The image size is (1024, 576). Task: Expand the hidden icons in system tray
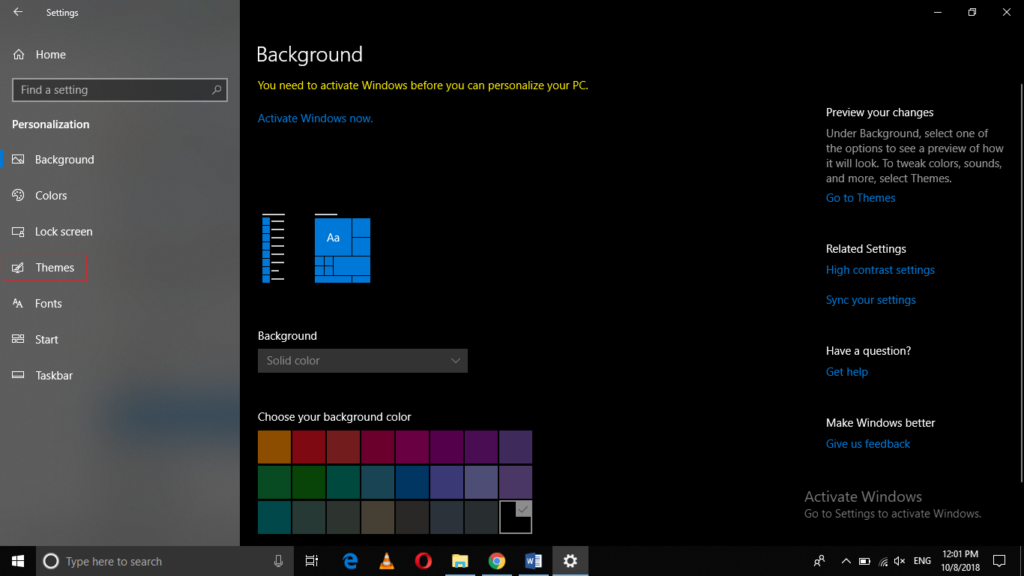click(845, 561)
